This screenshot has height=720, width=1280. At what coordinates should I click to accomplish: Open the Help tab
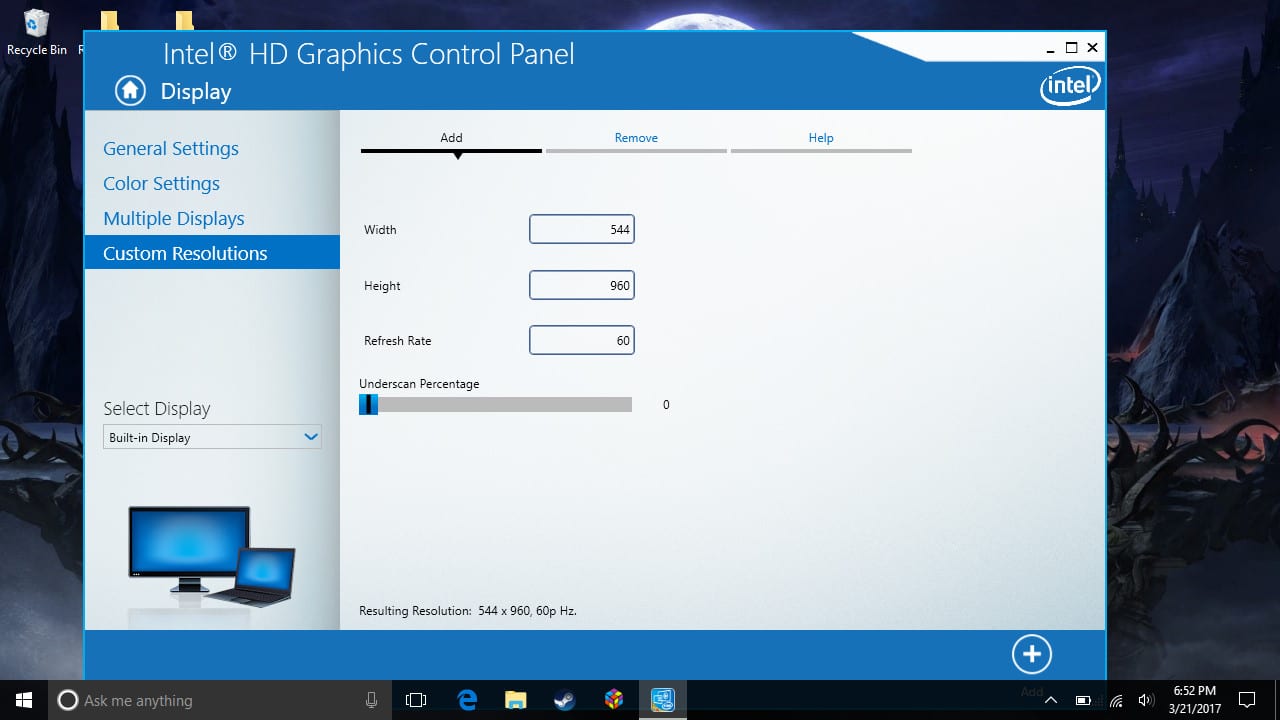tap(821, 138)
